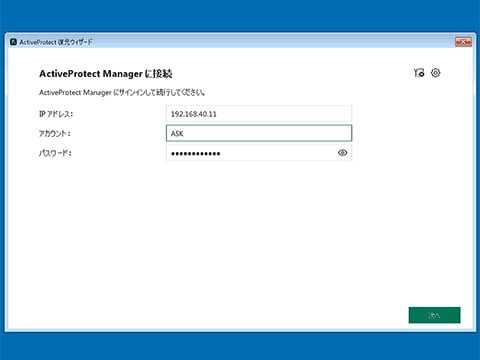Focus the account field containing ASK
This screenshot has width=480, height=360.
[259, 133]
